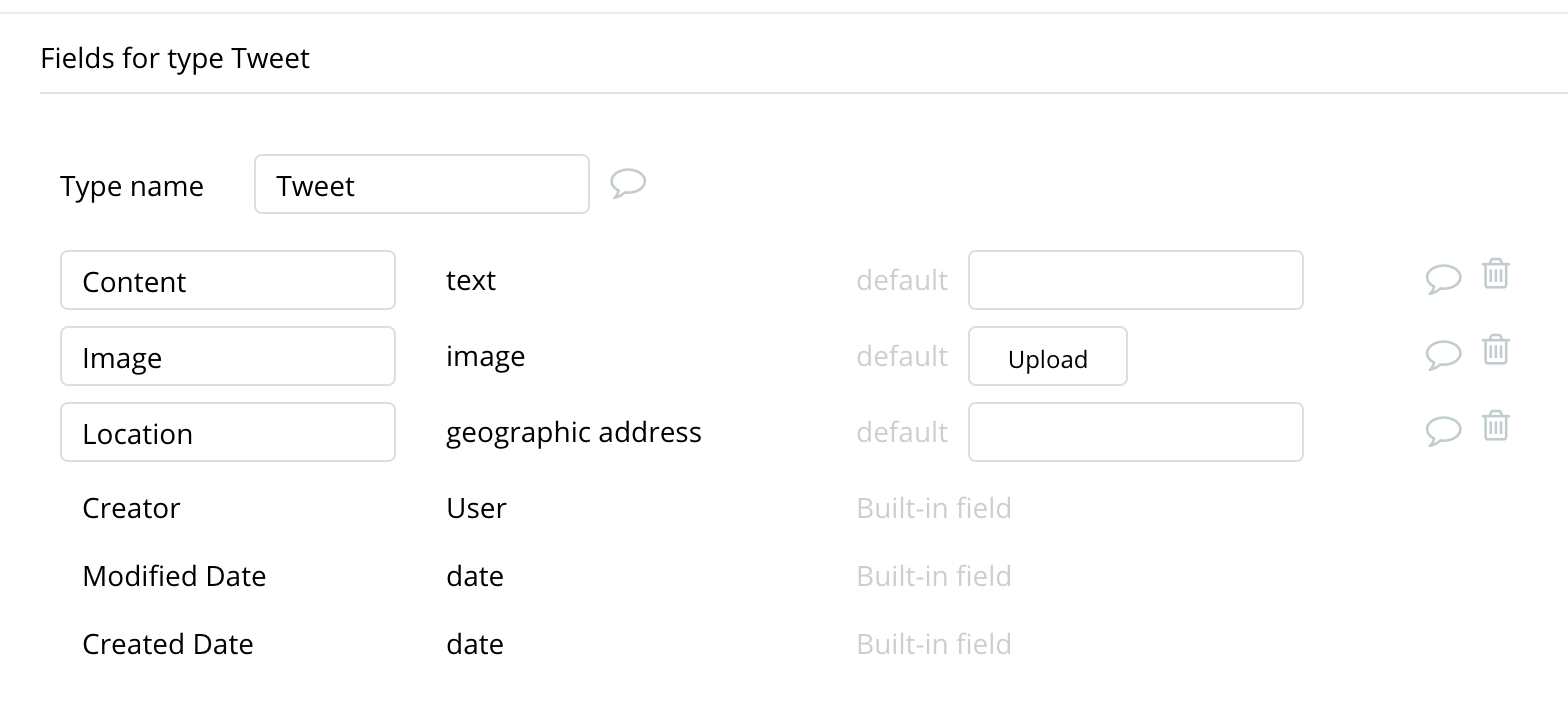Open the comment bubble for Content field
Screen dimensions: 1568x714
1443,279
